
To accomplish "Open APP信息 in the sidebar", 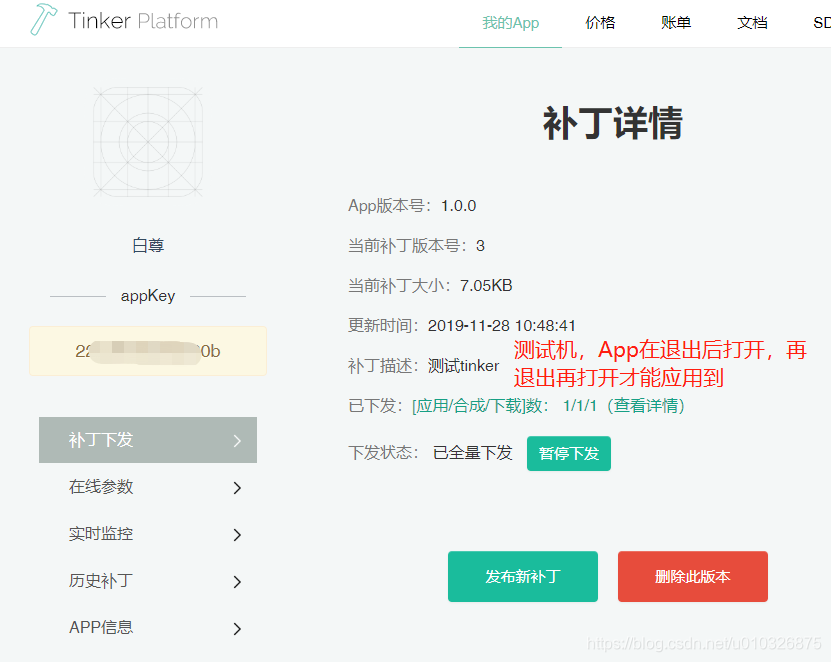I will click(148, 628).
